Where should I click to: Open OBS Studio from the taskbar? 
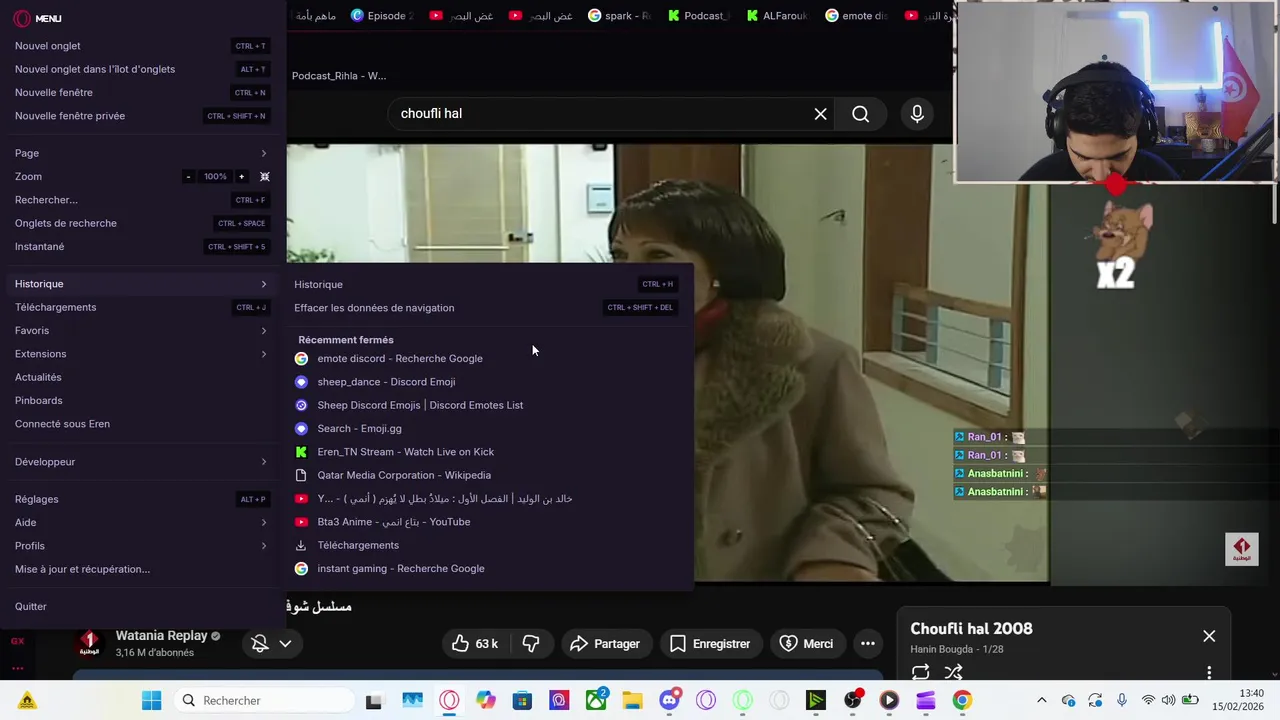click(x=853, y=701)
